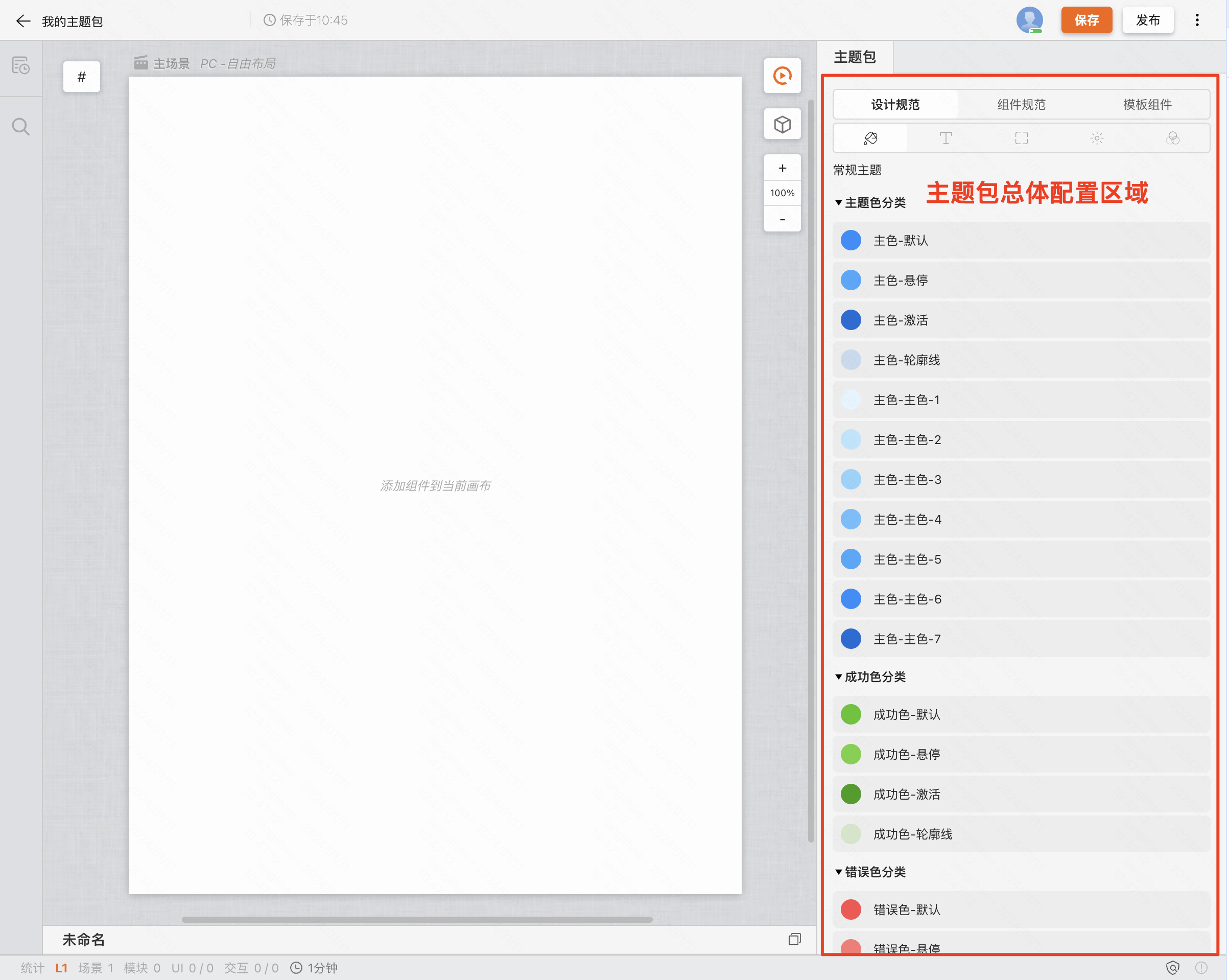
Task: Select the 主色-主色-3 row
Action: pyautogui.click(x=1021, y=480)
